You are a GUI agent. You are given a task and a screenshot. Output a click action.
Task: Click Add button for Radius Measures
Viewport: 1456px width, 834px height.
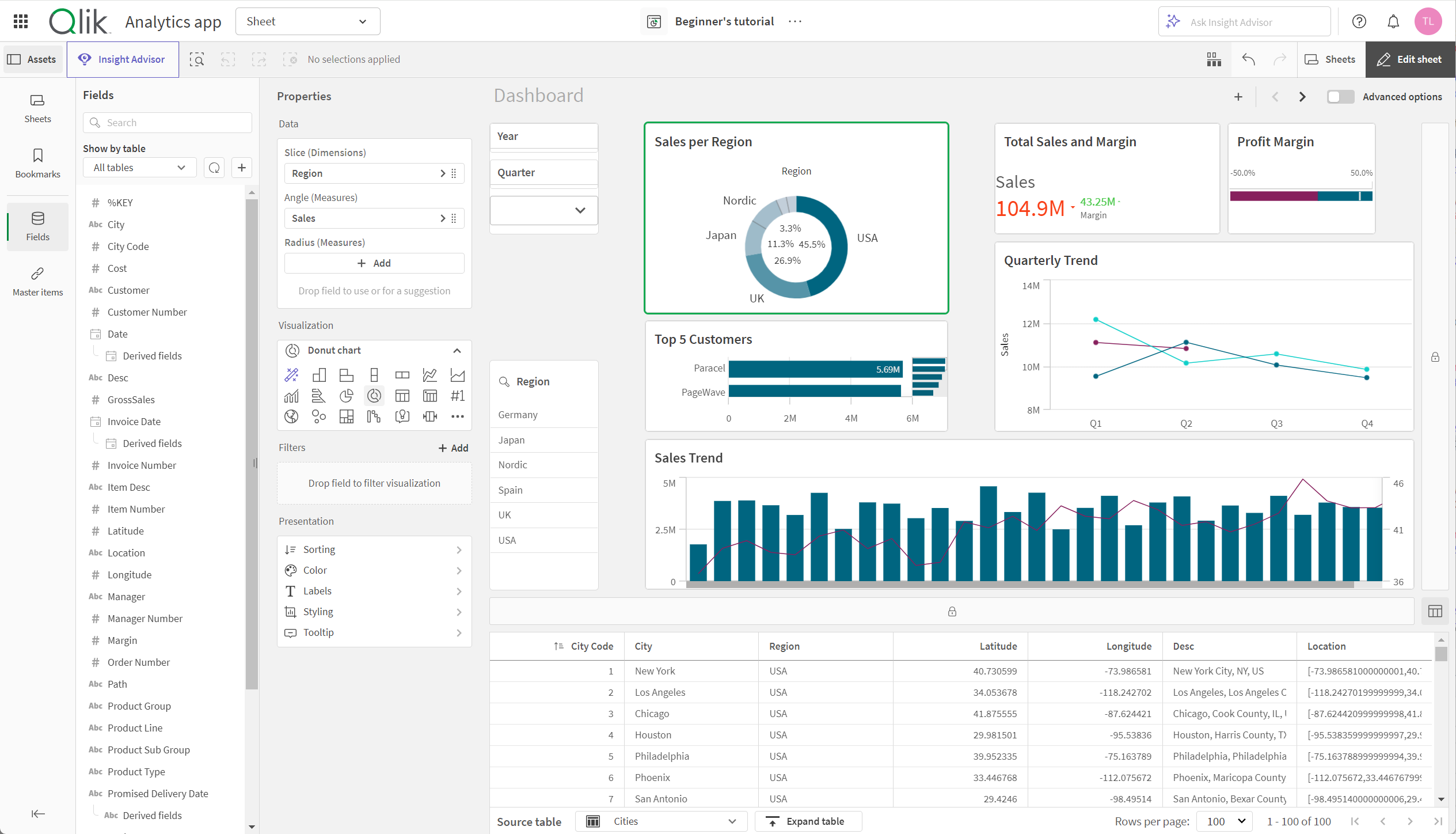click(374, 263)
